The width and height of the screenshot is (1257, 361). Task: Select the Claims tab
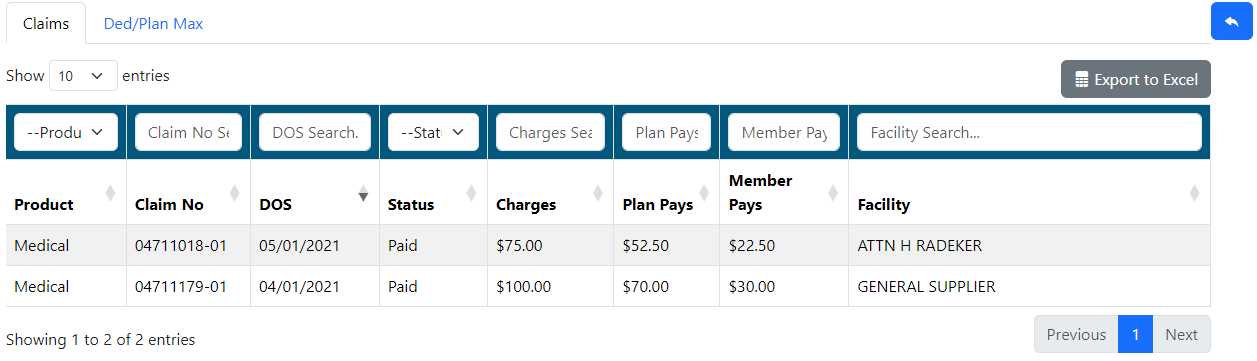[46, 23]
